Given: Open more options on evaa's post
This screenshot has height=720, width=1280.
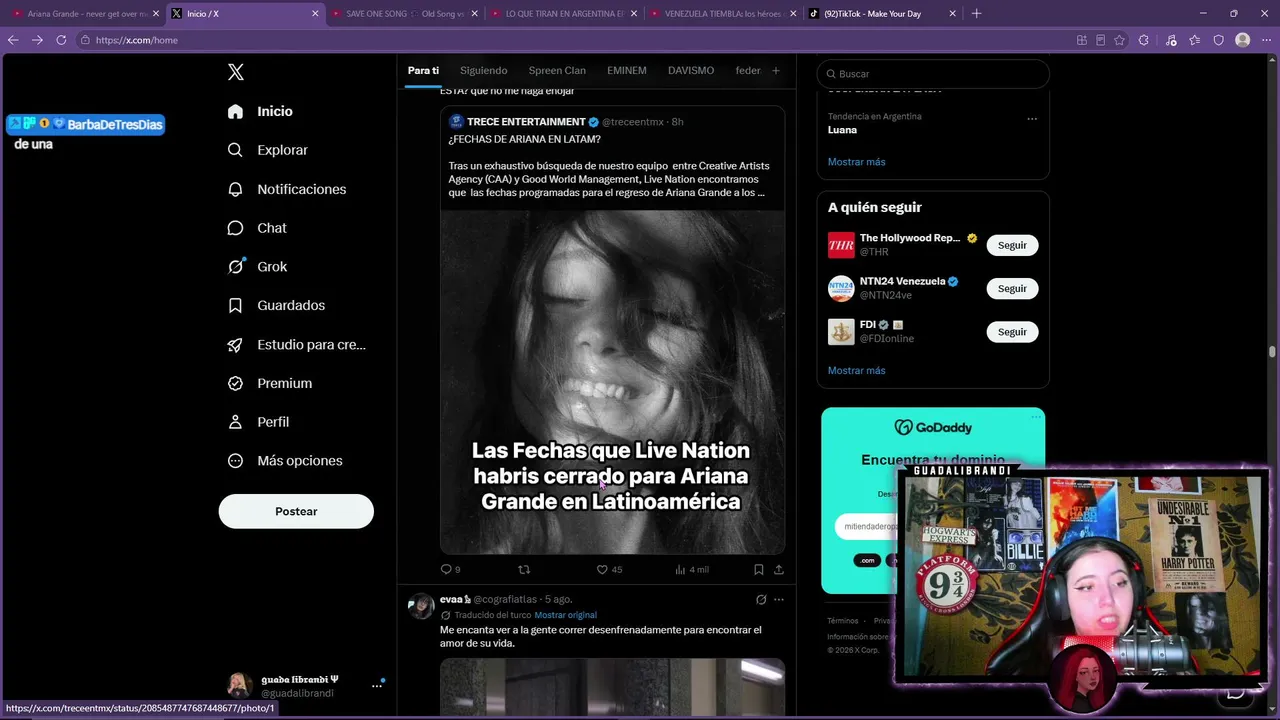Looking at the screenshot, I should (779, 599).
